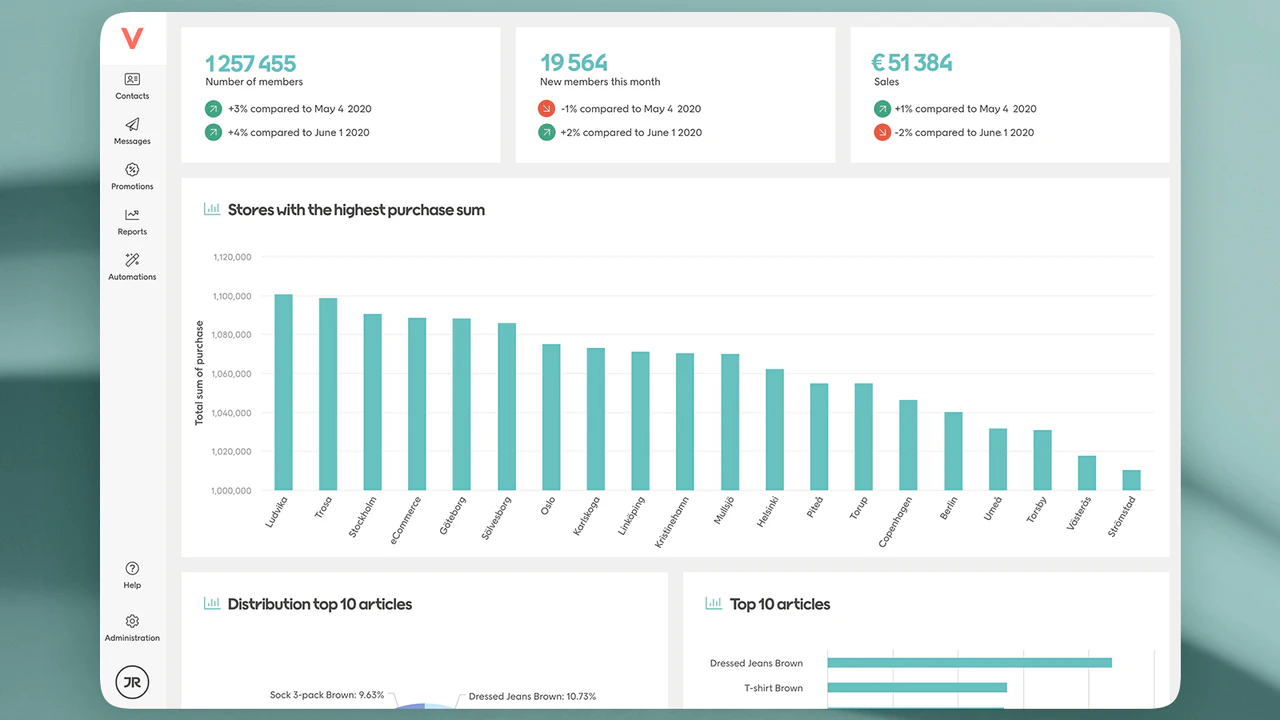Open the JR user avatar
1280x720 pixels.
coord(132,682)
